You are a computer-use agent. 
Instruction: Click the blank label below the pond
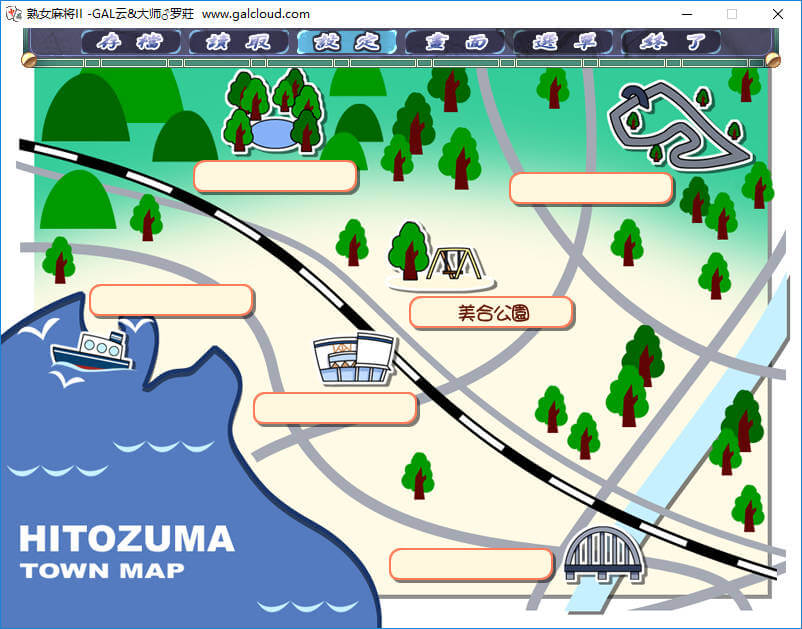click(x=275, y=176)
